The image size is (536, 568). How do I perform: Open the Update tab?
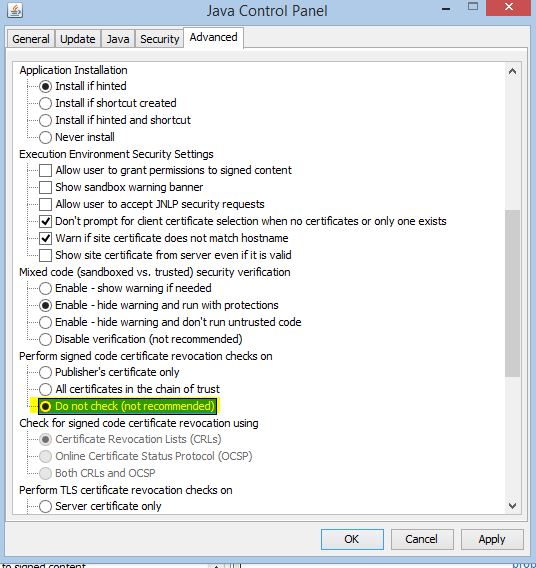[78, 39]
